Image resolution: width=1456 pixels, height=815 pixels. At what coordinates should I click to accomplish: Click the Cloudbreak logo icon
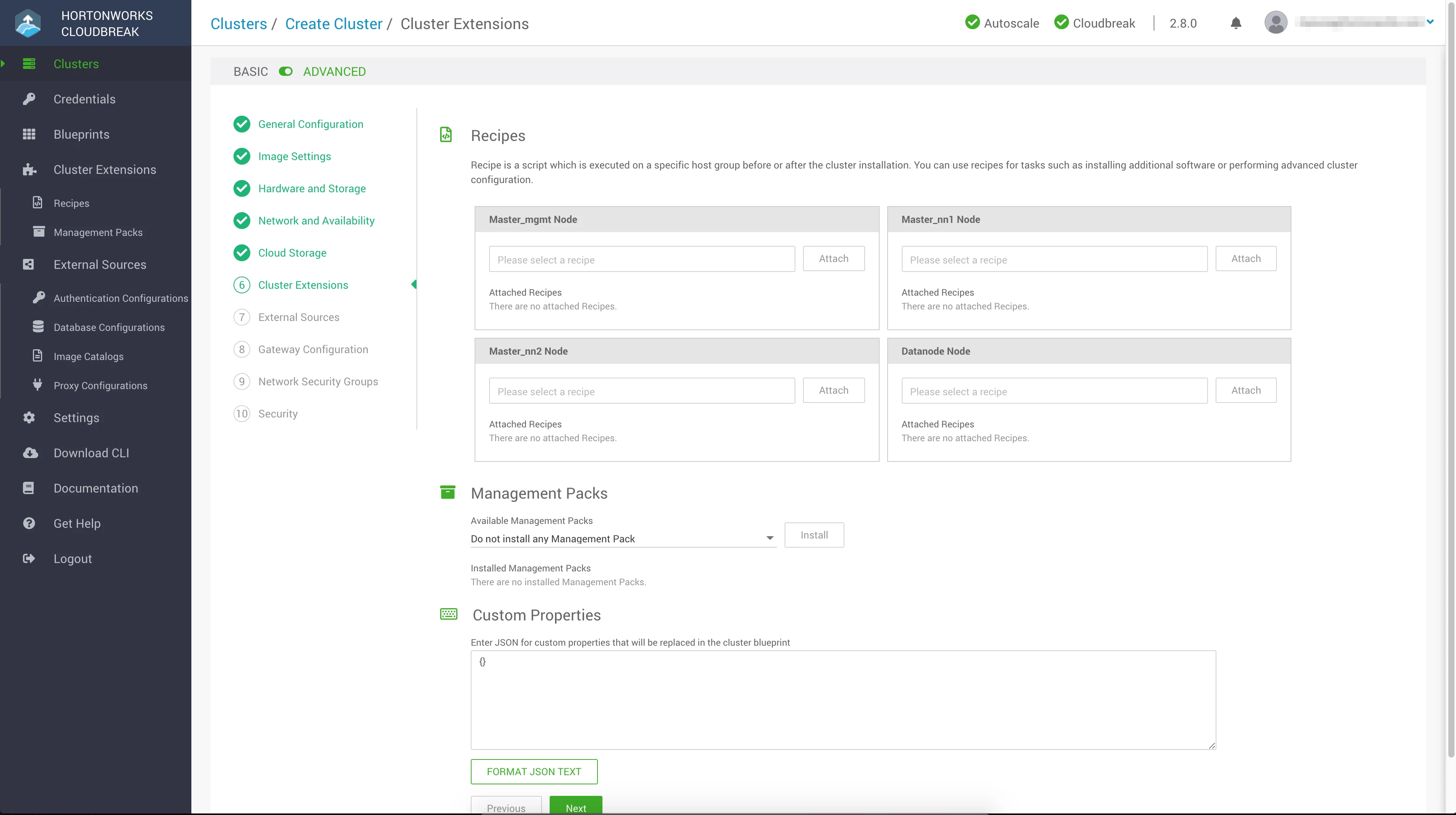click(x=28, y=23)
